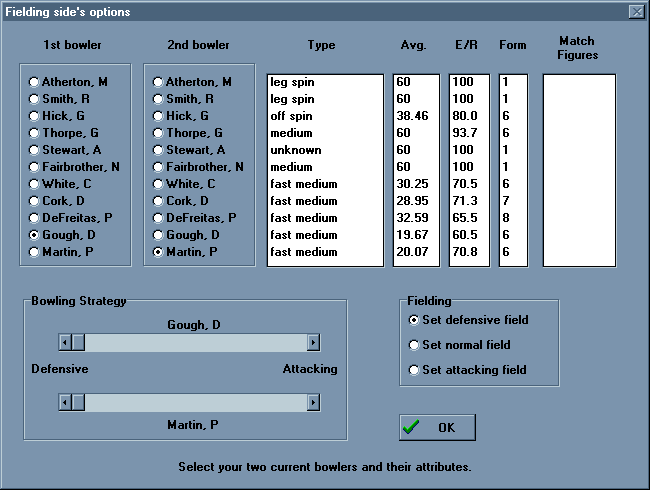
Task: Select Smith, R as 2nd bowler
Action: (158, 99)
